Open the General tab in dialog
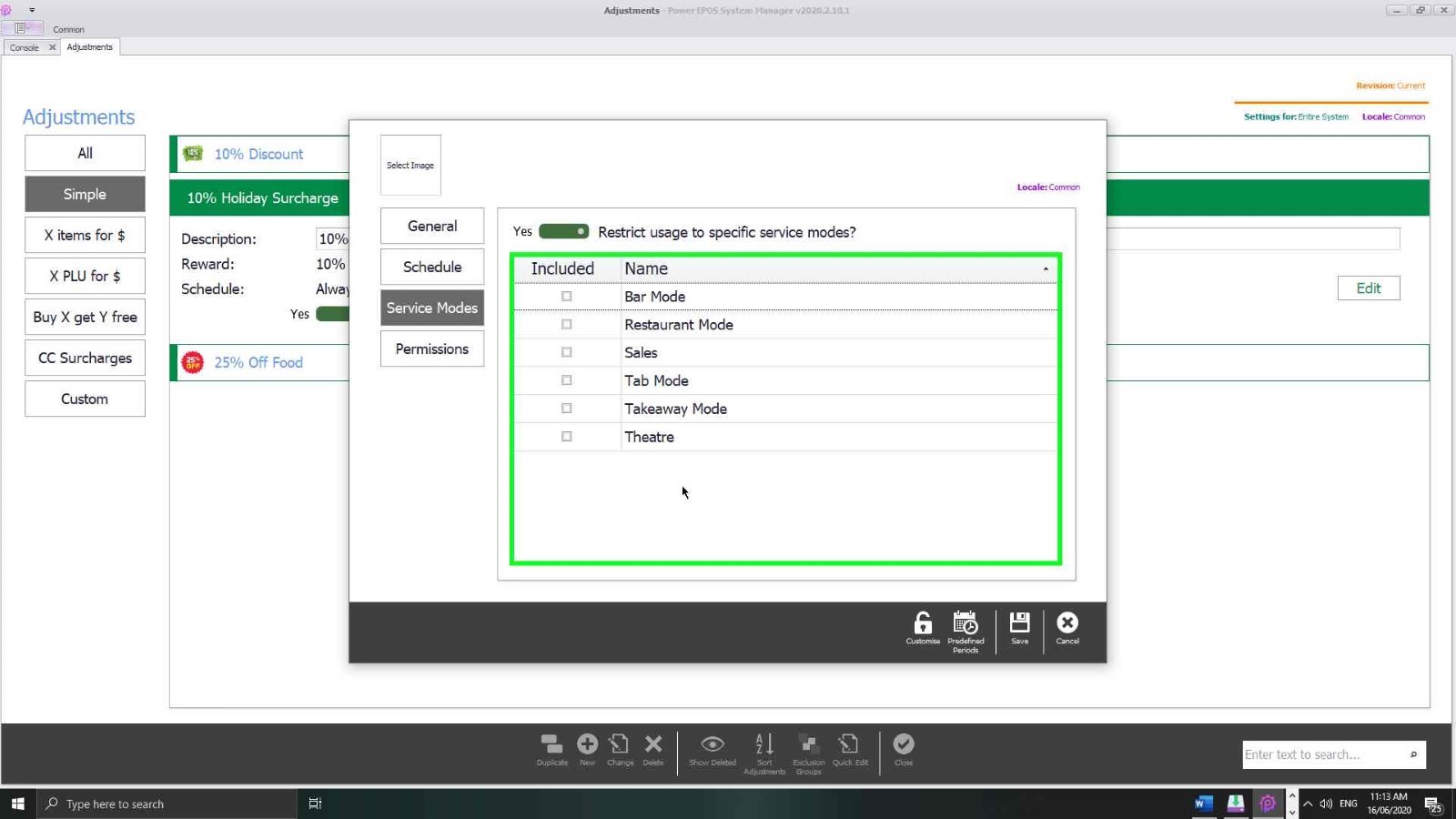The height and width of the screenshot is (819, 1456). (432, 226)
